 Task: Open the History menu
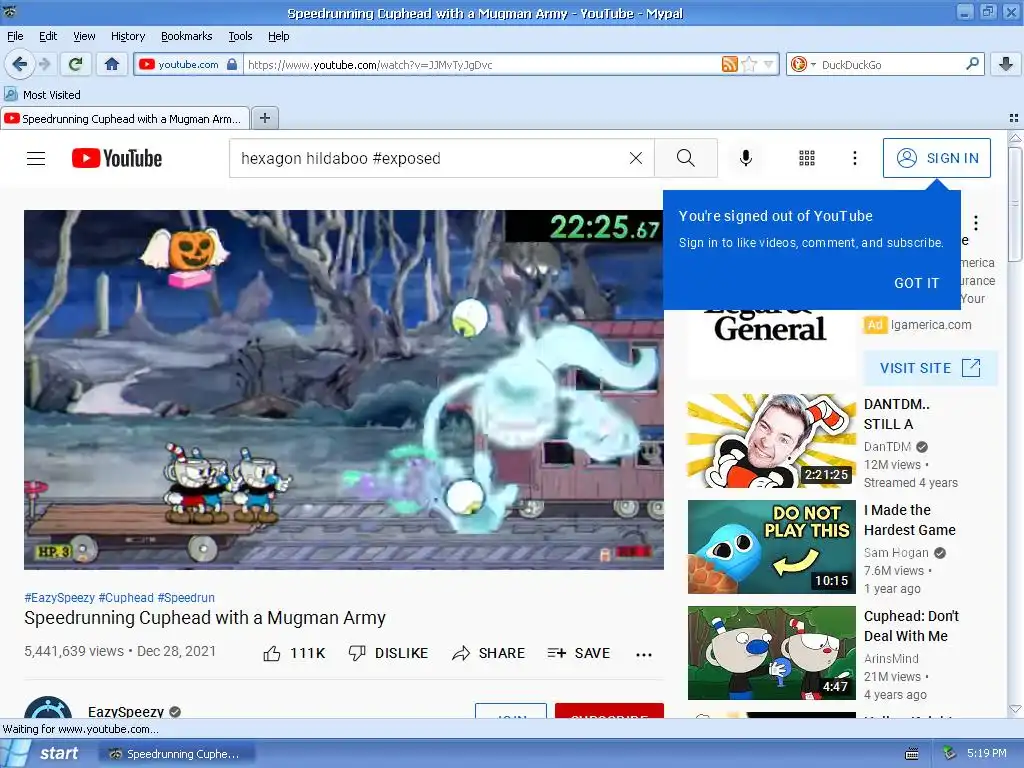pos(127,36)
